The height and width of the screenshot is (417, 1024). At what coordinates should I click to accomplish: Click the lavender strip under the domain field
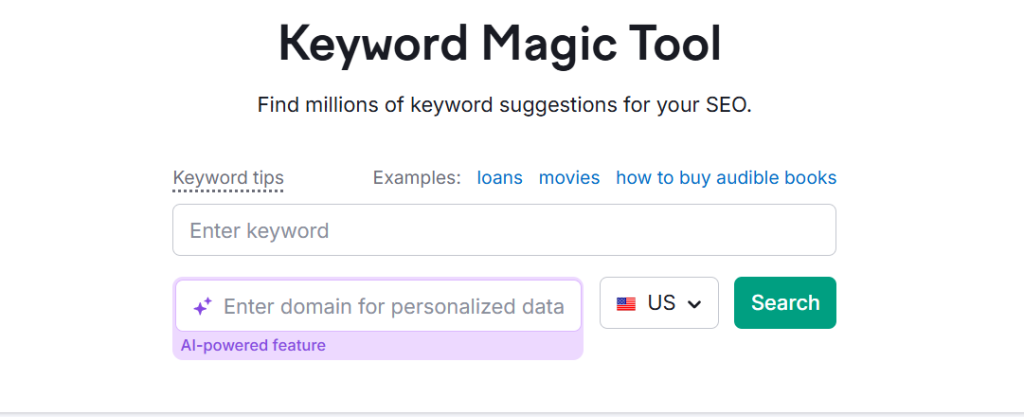click(x=450, y=347)
